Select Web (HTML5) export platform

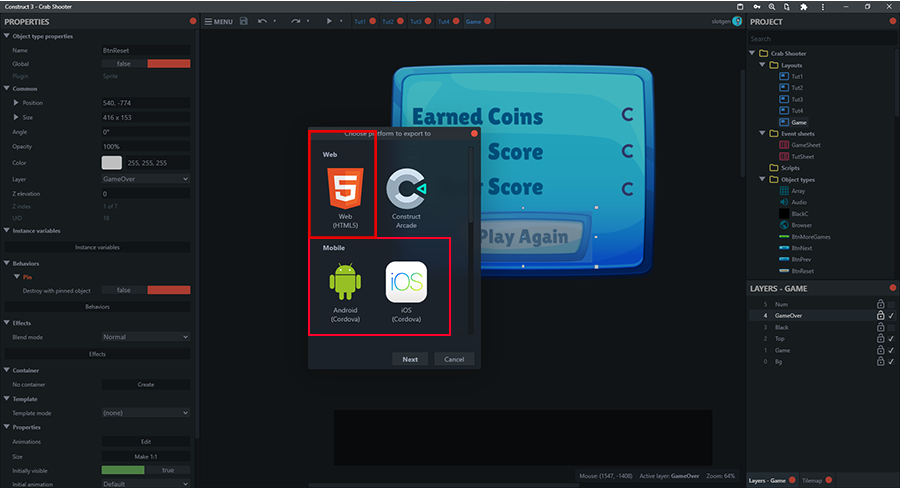tap(345, 197)
